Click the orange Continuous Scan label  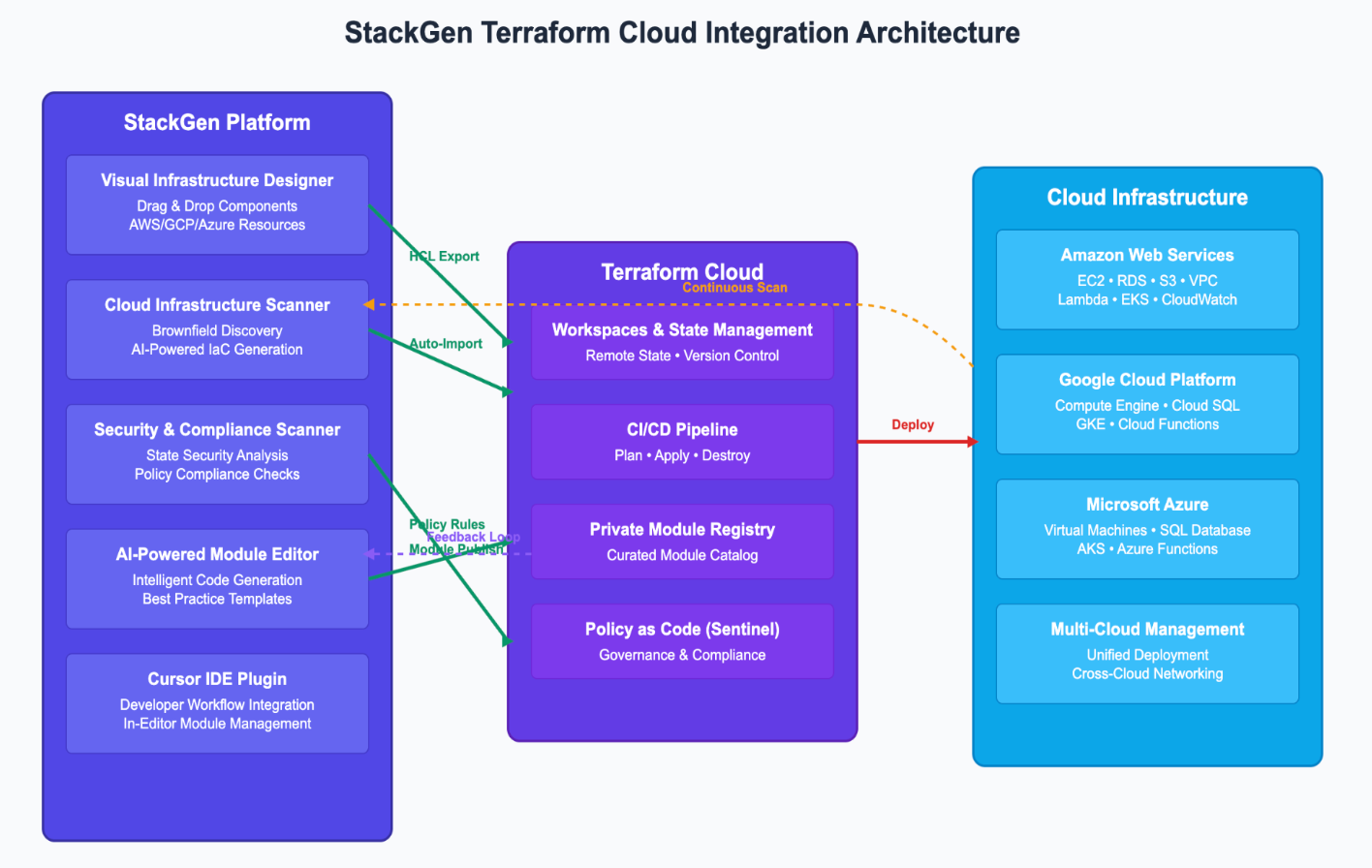734,288
